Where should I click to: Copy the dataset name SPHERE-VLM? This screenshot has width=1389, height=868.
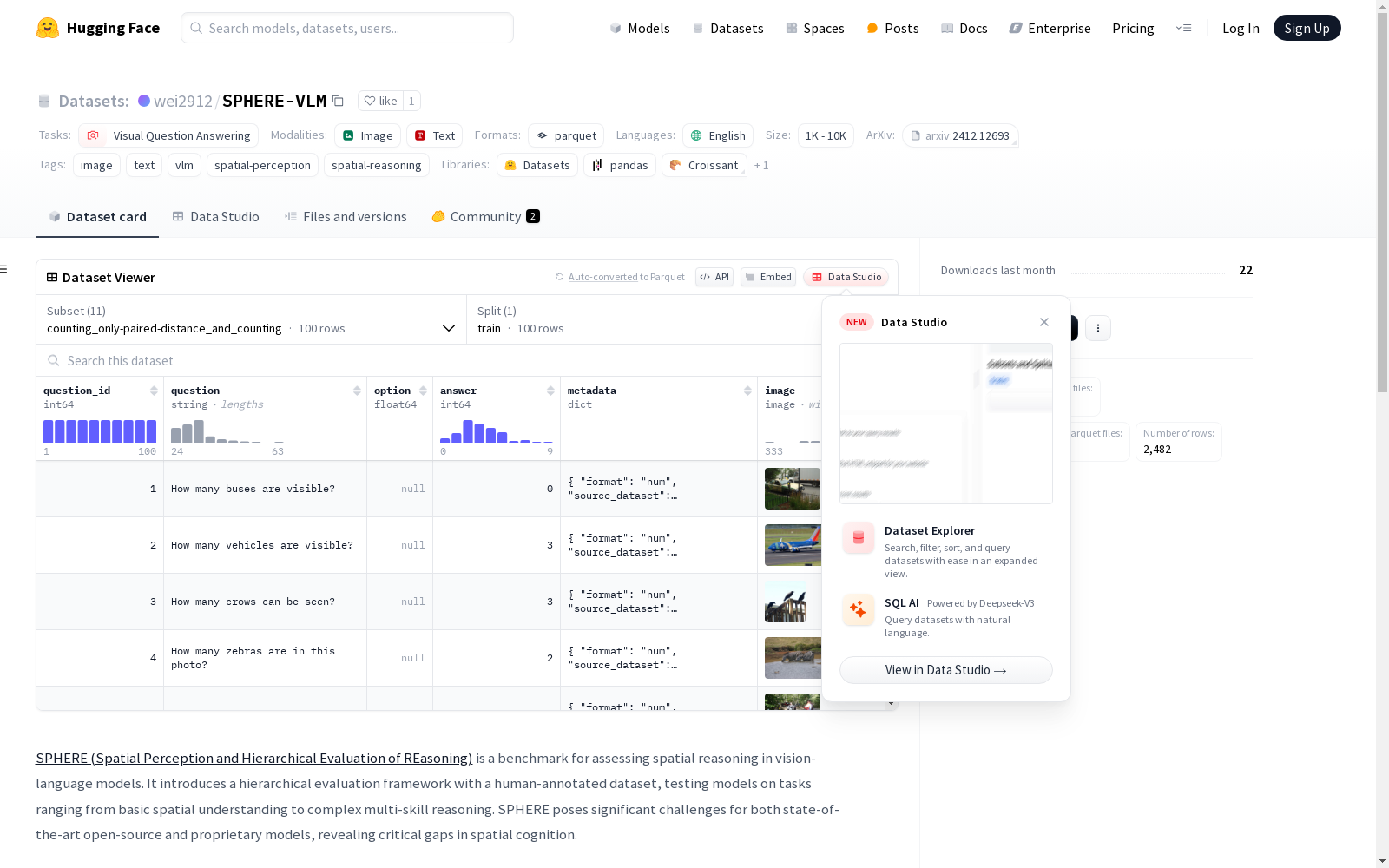[339, 101]
